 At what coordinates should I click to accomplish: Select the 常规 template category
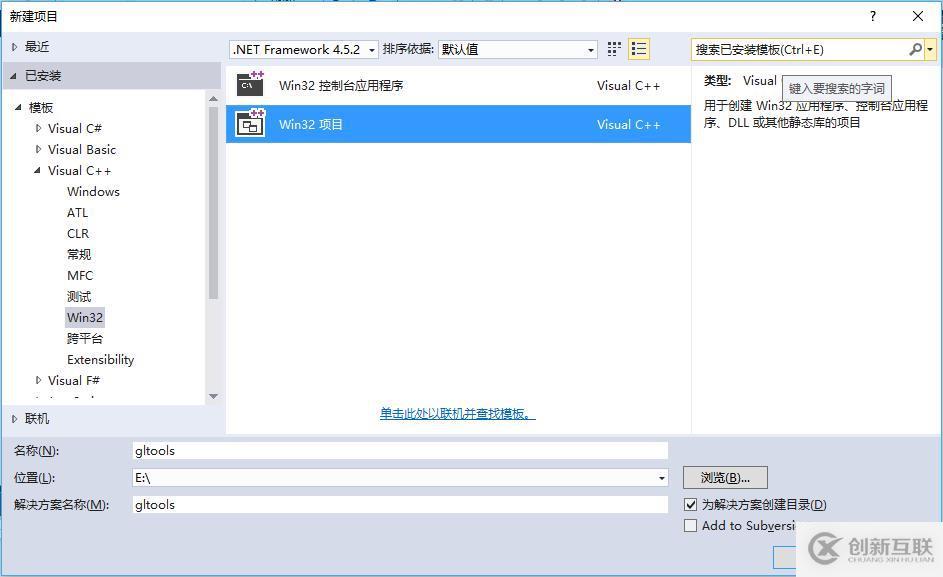pyautogui.click(x=79, y=255)
